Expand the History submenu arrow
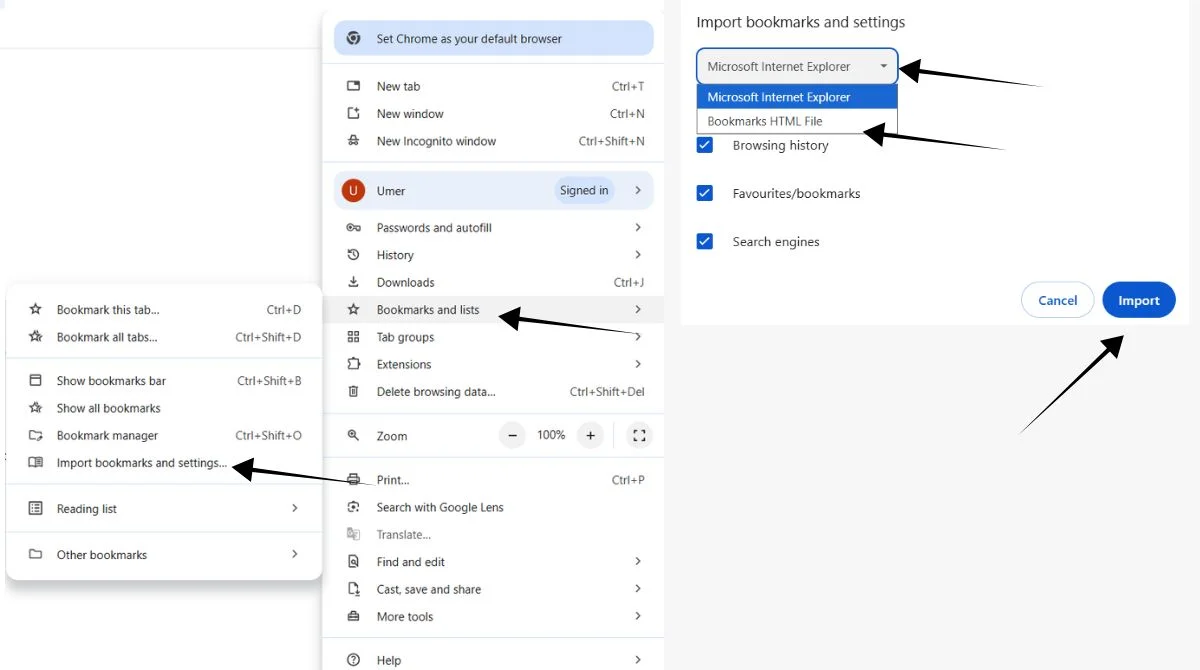Screen dimensions: 1200x670 [638, 255]
